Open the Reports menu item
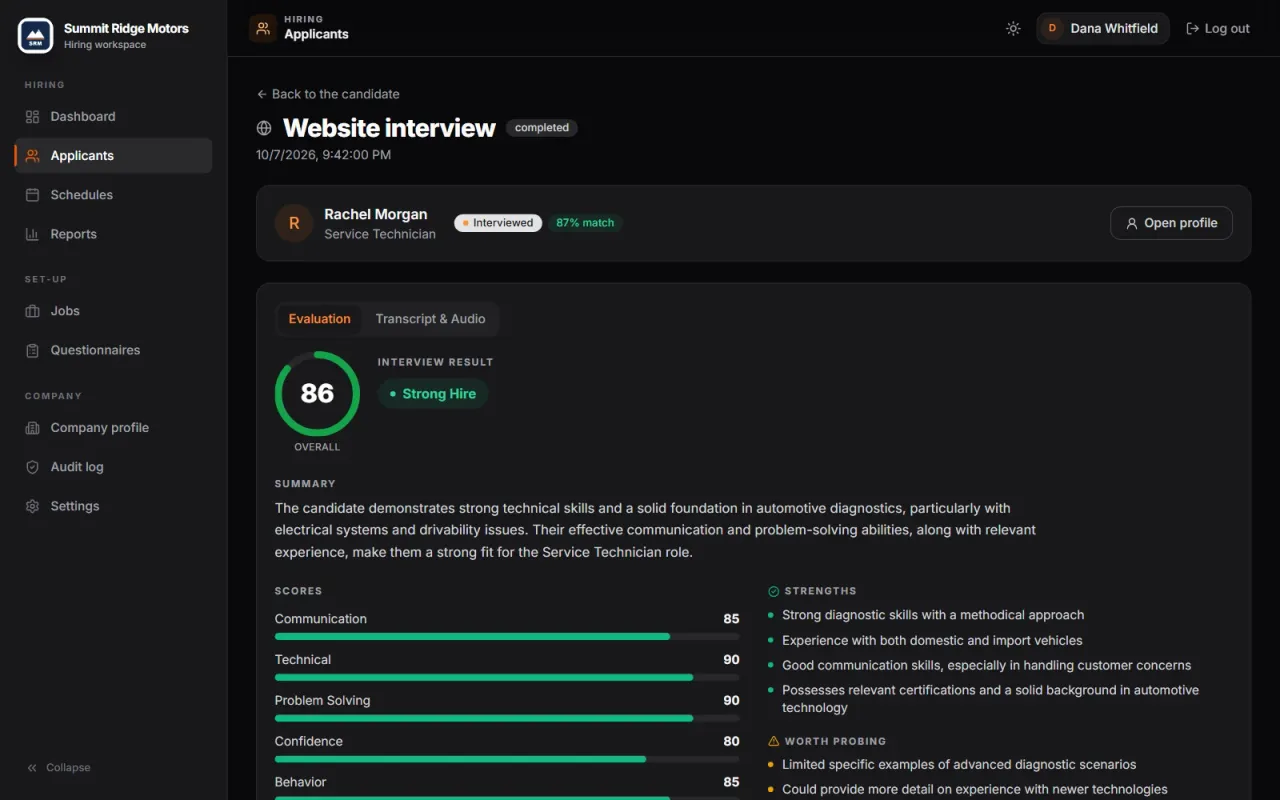 114,234
